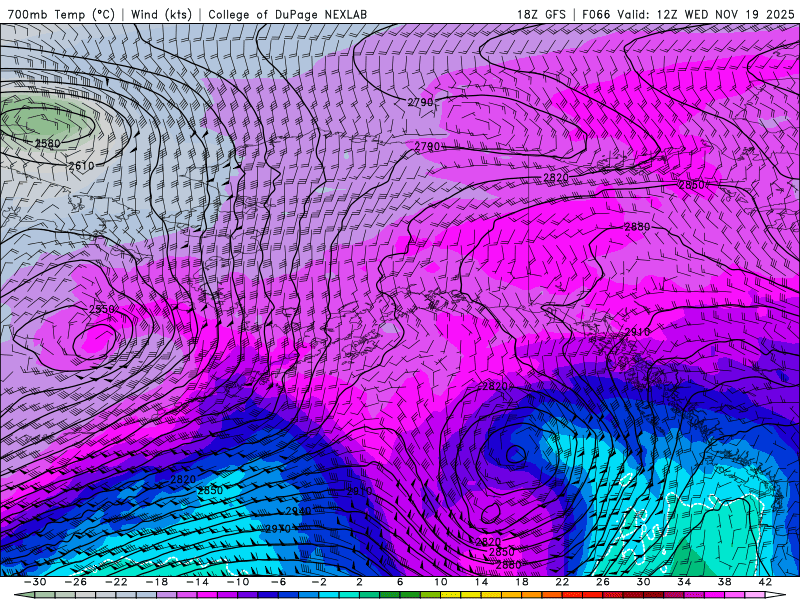The height and width of the screenshot is (600, 800).
Task: Select the 38 colorbar value
Action: 724,582
